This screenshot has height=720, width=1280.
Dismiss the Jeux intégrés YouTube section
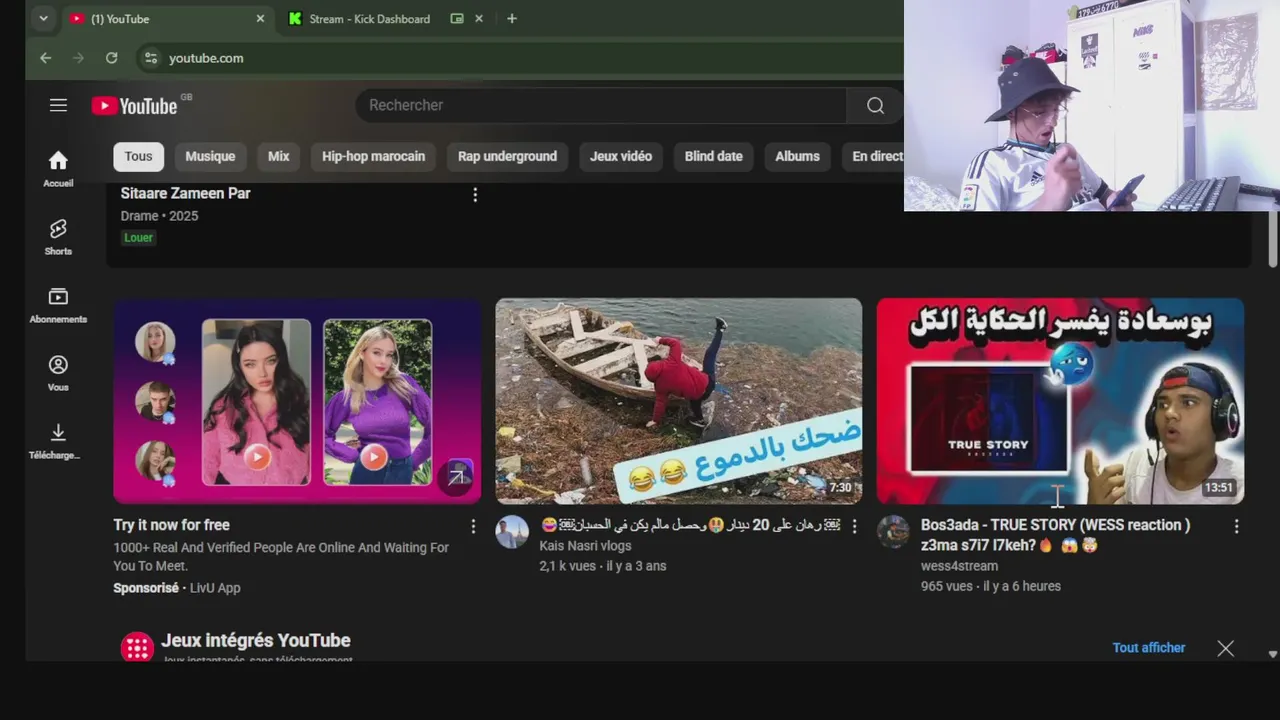(x=1225, y=648)
